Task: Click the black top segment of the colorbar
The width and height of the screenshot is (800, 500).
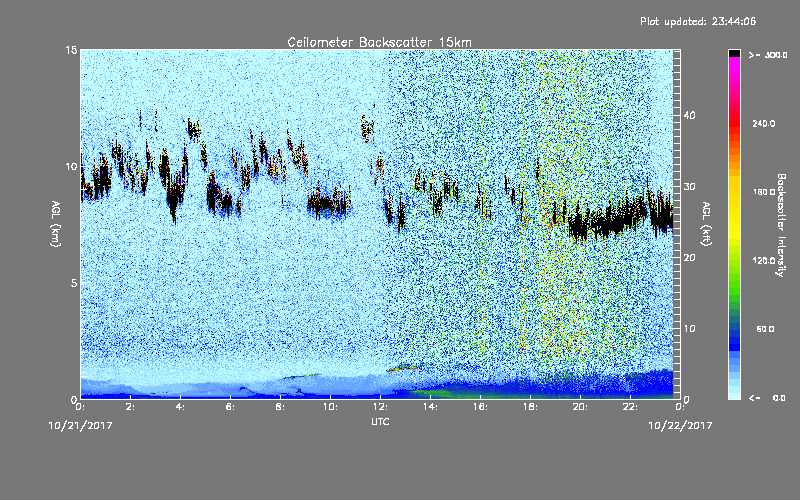Action: pyautogui.click(x=734, y=53)
